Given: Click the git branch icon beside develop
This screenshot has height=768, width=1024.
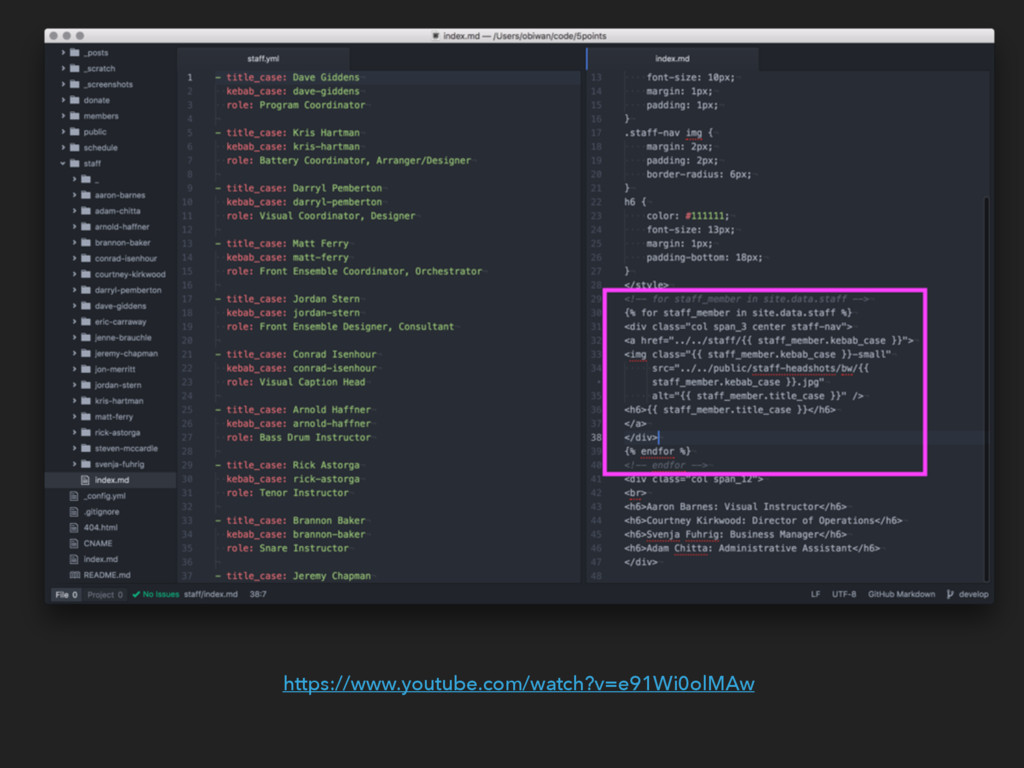Looking at the screenshot, I should [x=950, y=594].
